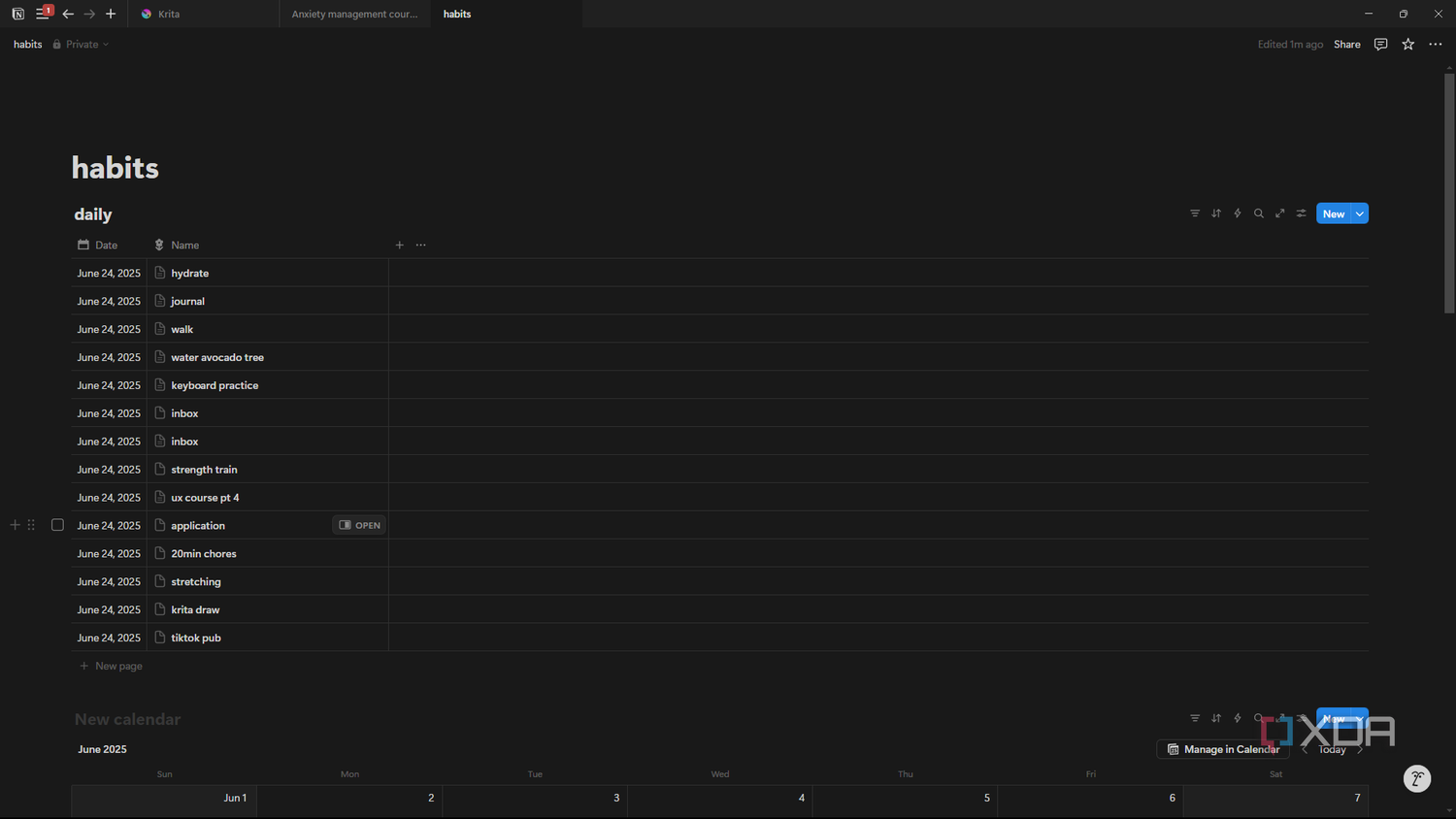Open the table header more options
This screenshot has width=1456, height=819.
(x=420, y=245)
